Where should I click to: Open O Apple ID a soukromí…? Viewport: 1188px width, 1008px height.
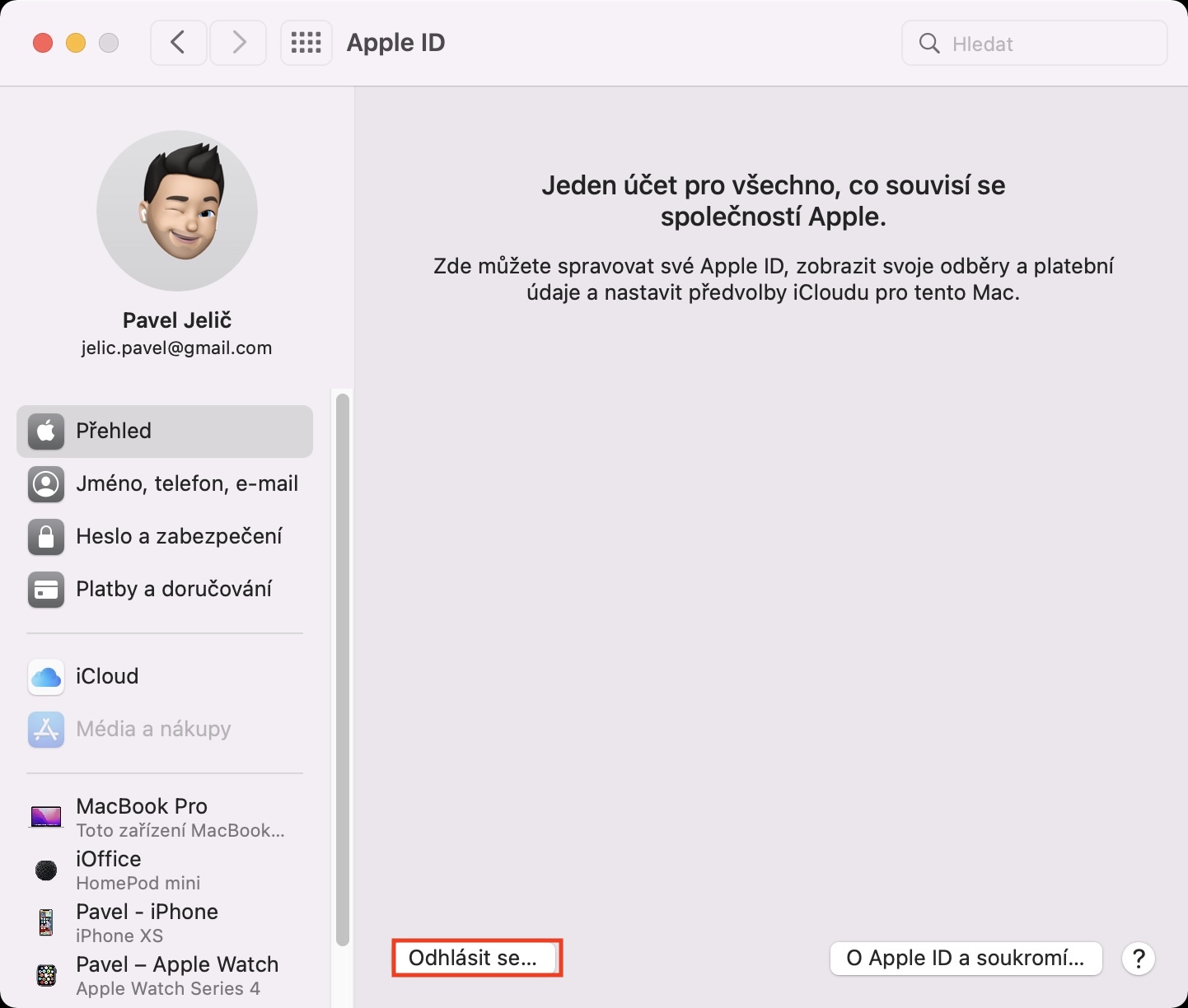tap(966, 959)
